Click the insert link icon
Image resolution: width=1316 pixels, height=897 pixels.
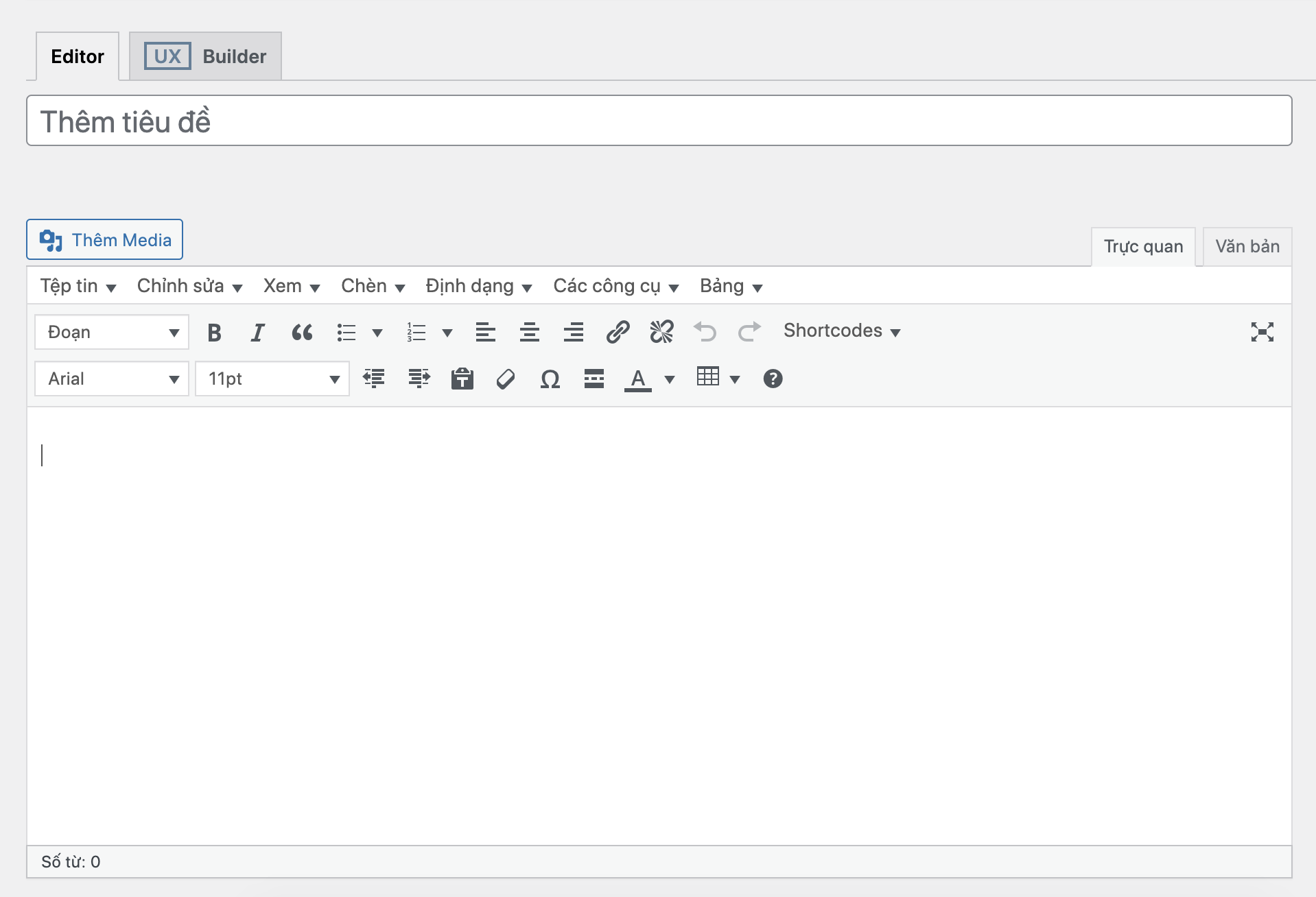point(618,333)
